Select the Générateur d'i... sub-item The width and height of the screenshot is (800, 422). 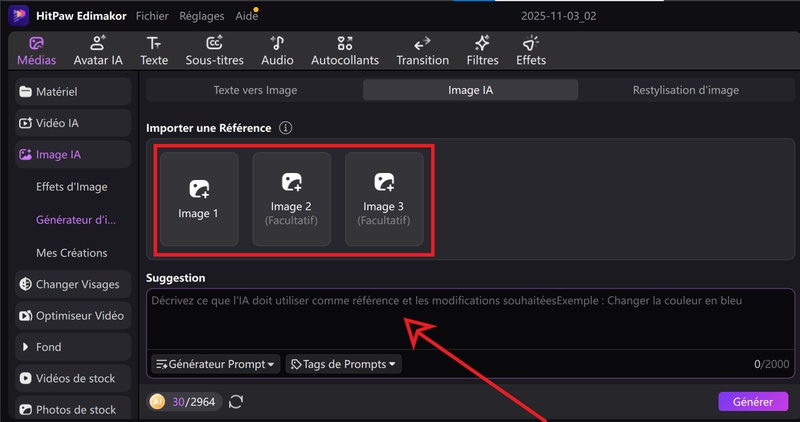point(76,220)
